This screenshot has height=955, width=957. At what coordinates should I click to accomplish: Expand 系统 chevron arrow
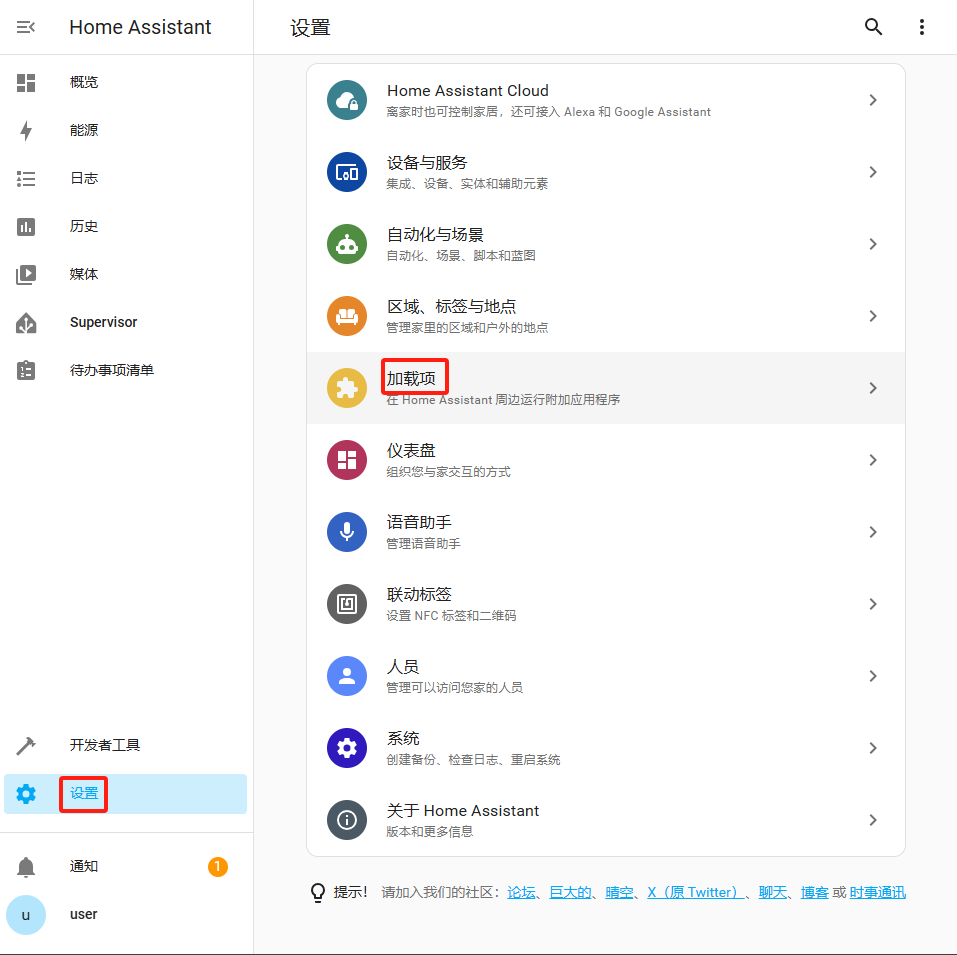(x=873, y=748)
